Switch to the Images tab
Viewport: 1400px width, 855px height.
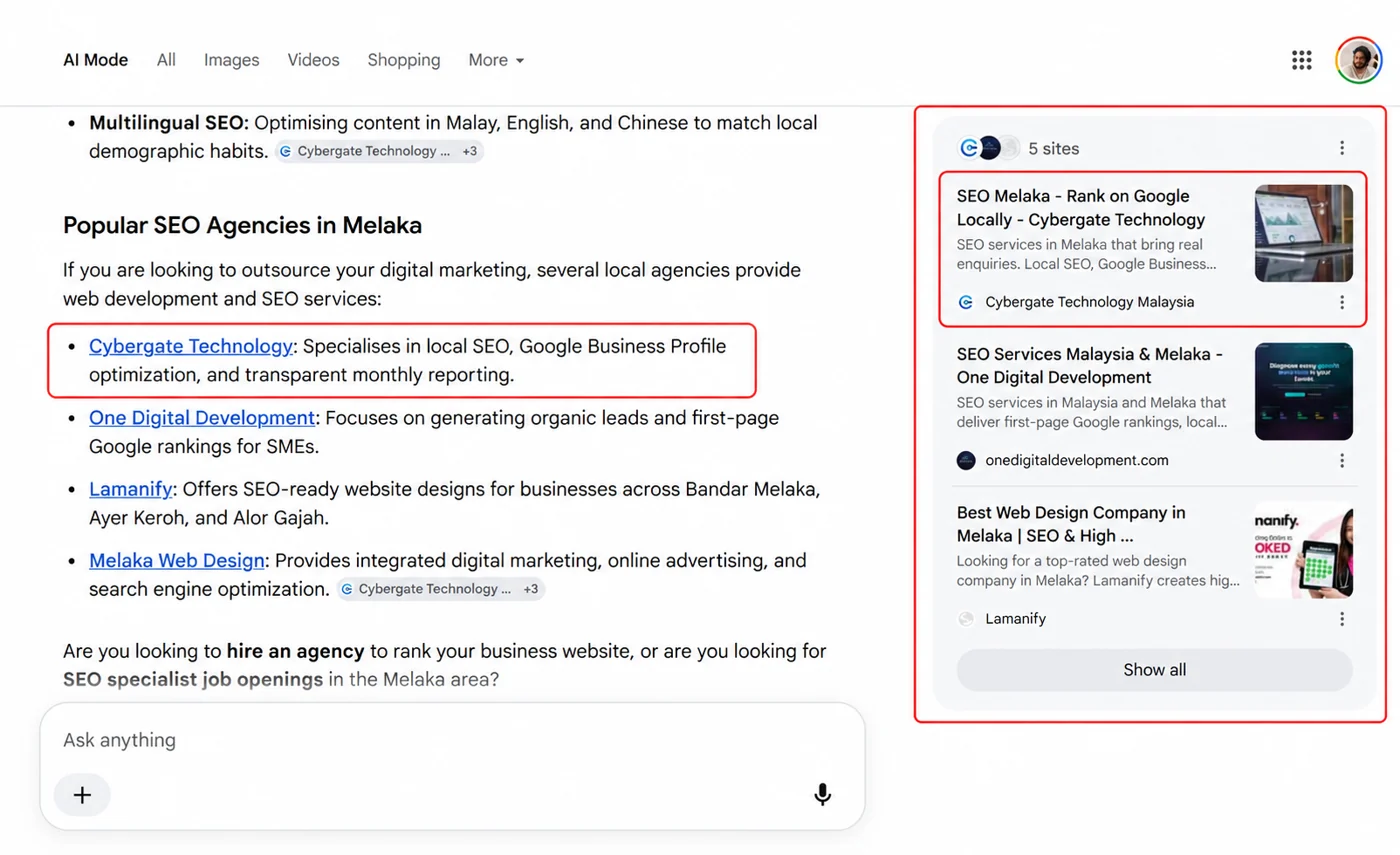tap(232, 60)
